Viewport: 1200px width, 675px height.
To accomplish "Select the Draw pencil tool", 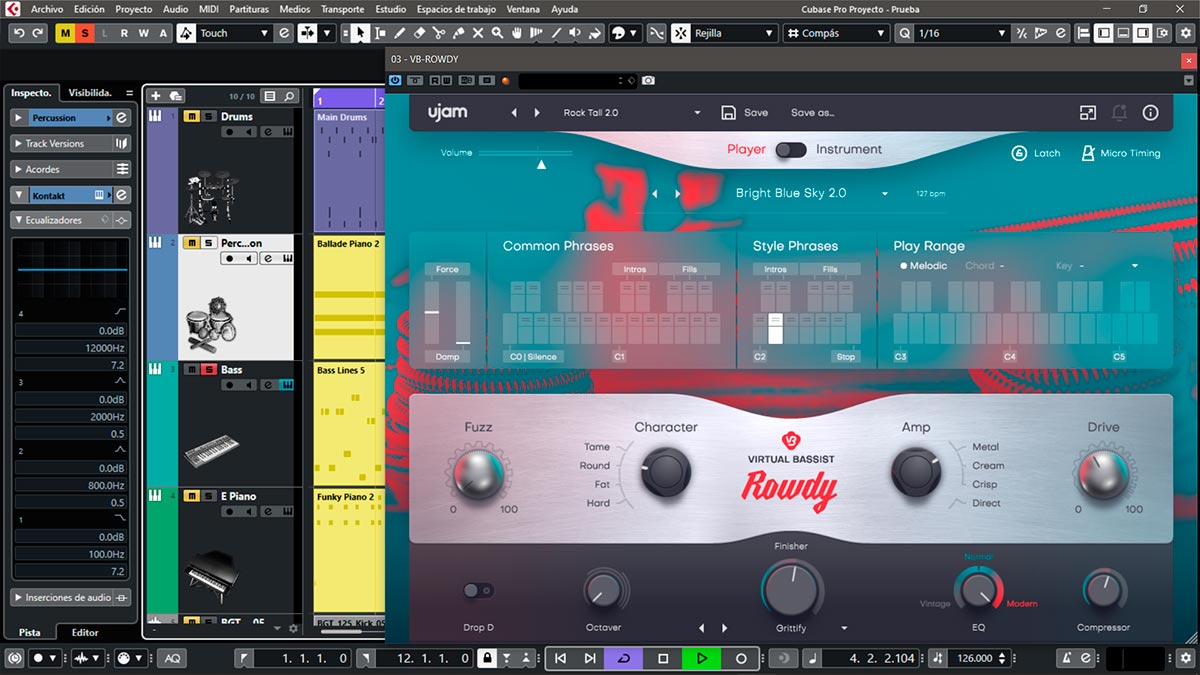I will (400, 33).
